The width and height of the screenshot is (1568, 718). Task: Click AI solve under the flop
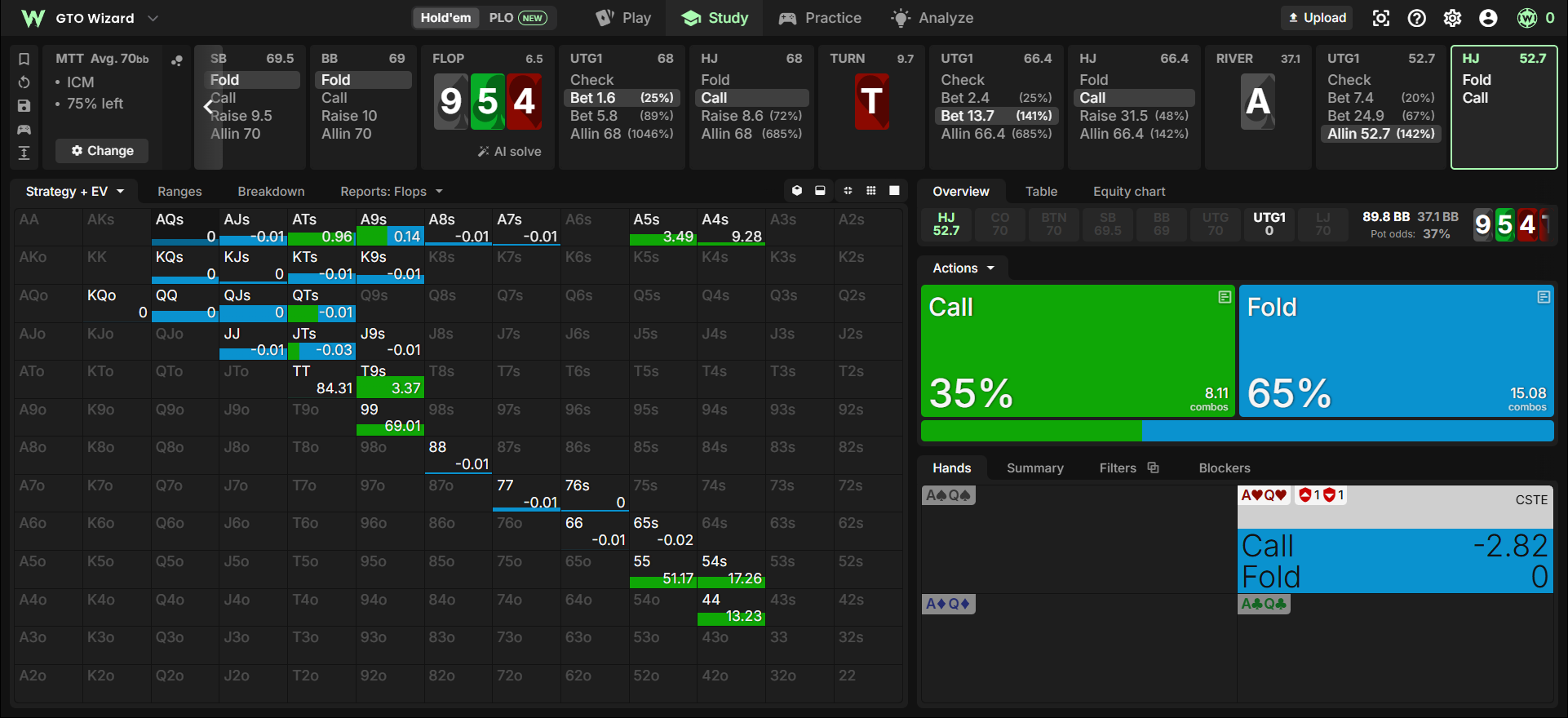pos(510,151)
